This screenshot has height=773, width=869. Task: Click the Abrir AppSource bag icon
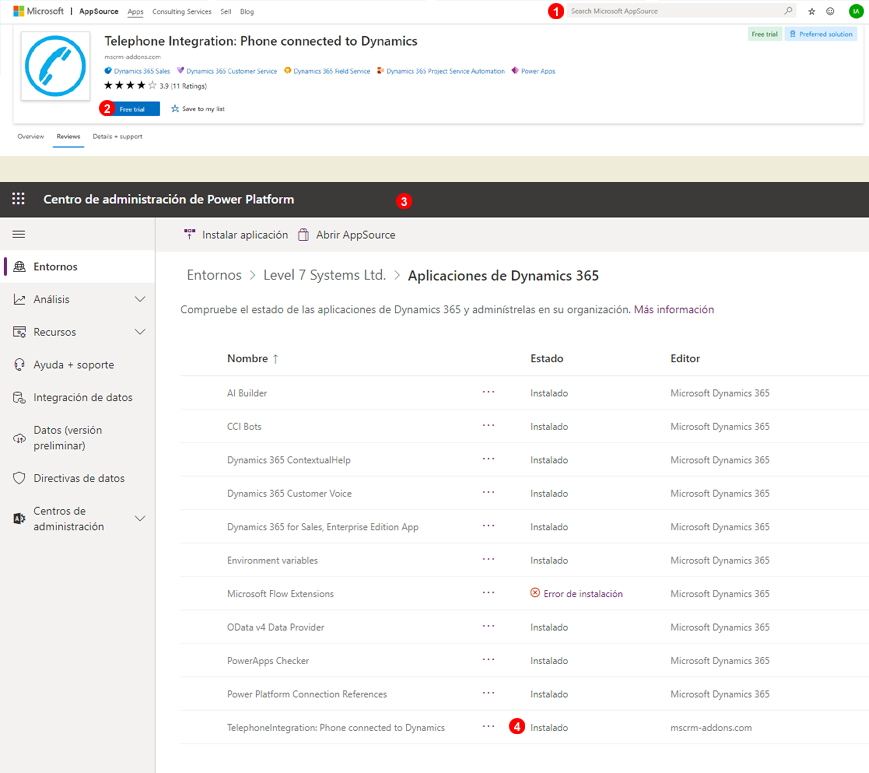coord(303,234)
